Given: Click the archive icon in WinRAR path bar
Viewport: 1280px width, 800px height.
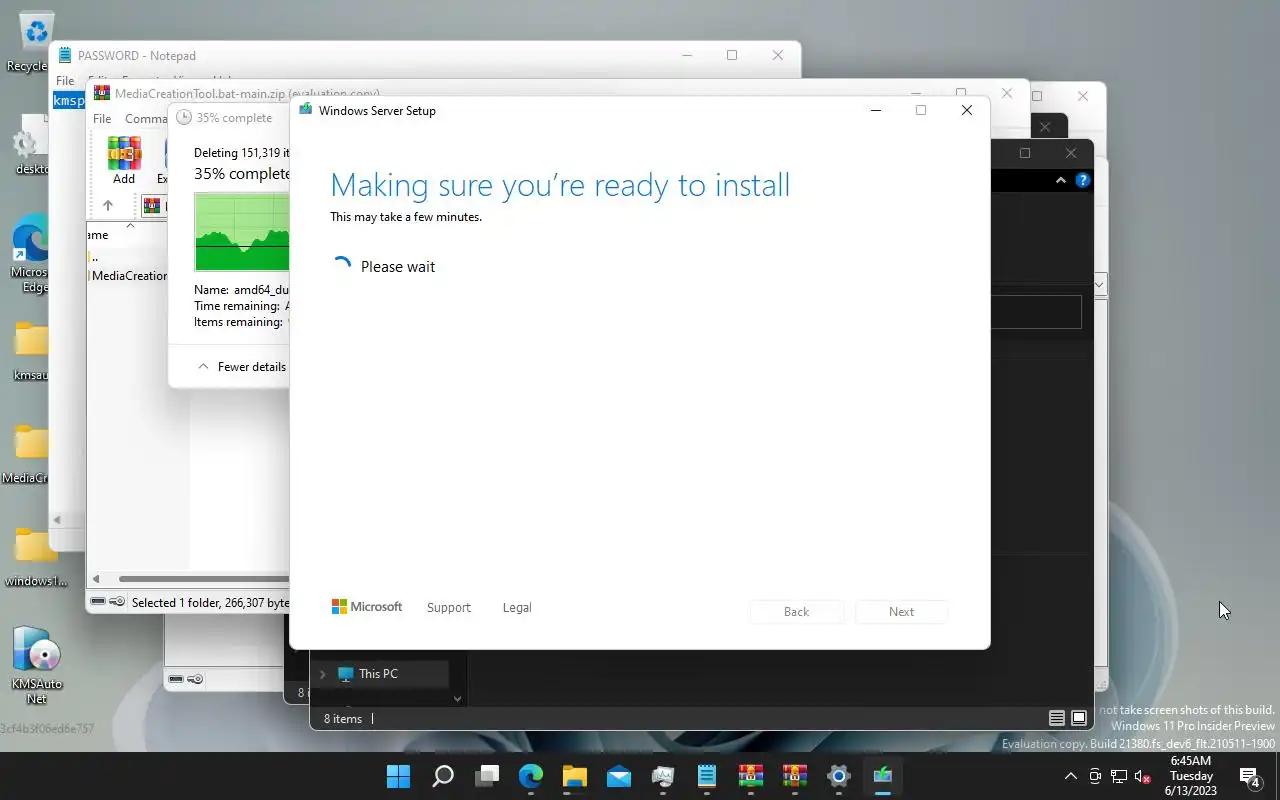Looking at the screenshot, I should tap(152, 206).
